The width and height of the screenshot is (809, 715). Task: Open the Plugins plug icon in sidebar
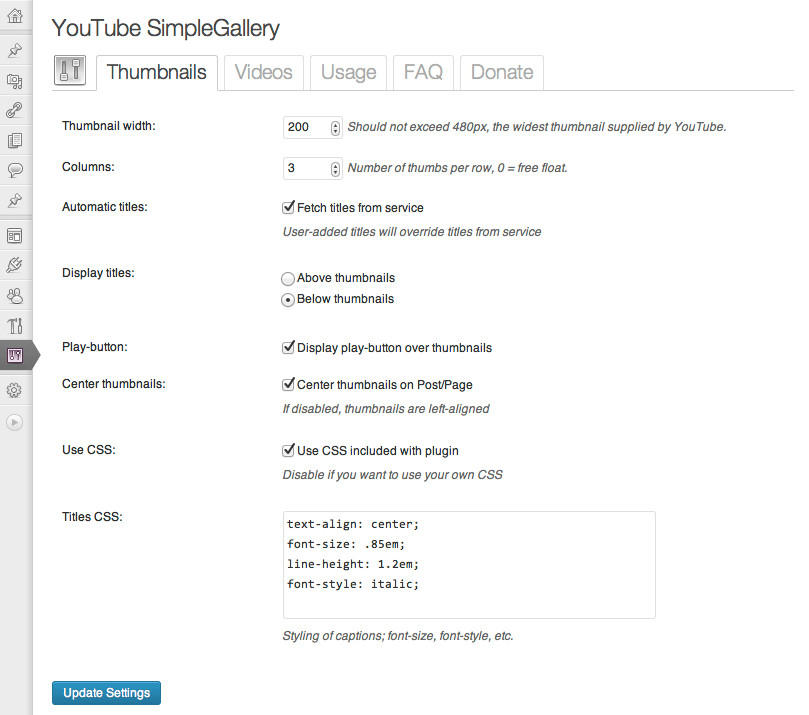pos(15,265)
